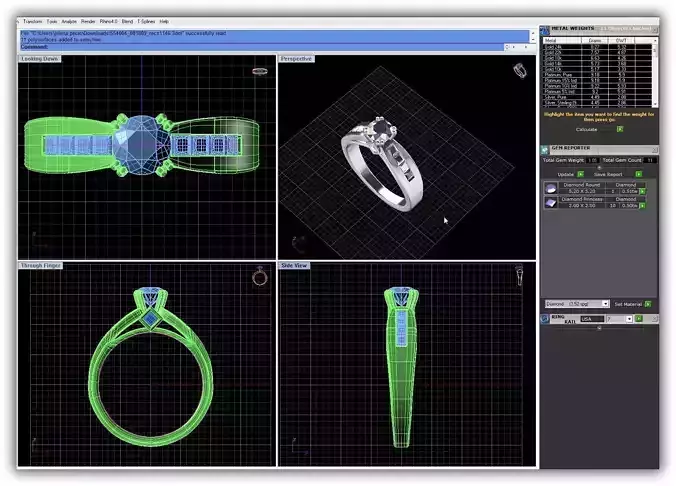Select the Diamond Princess 2.00 x 2.00 entry
This screenshot has width=676, height=486.
[582, 203]
